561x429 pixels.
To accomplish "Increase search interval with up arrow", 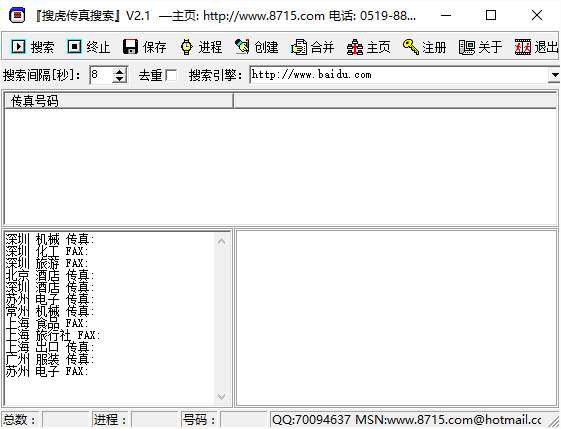I will [x=119, y=71].
